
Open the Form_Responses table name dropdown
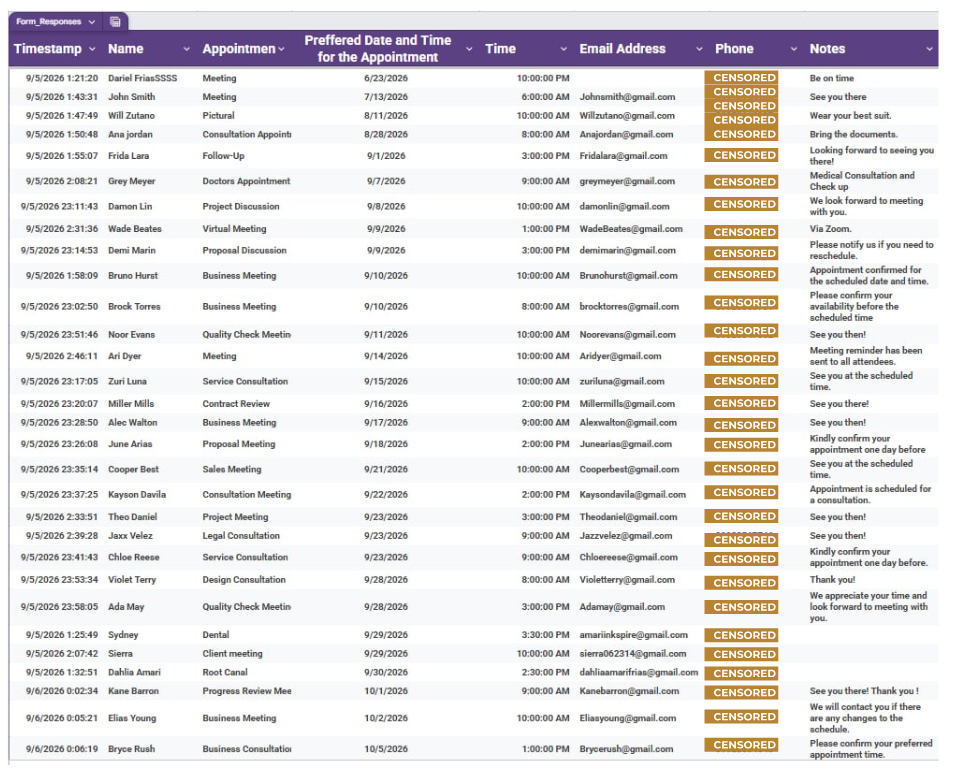91,22
